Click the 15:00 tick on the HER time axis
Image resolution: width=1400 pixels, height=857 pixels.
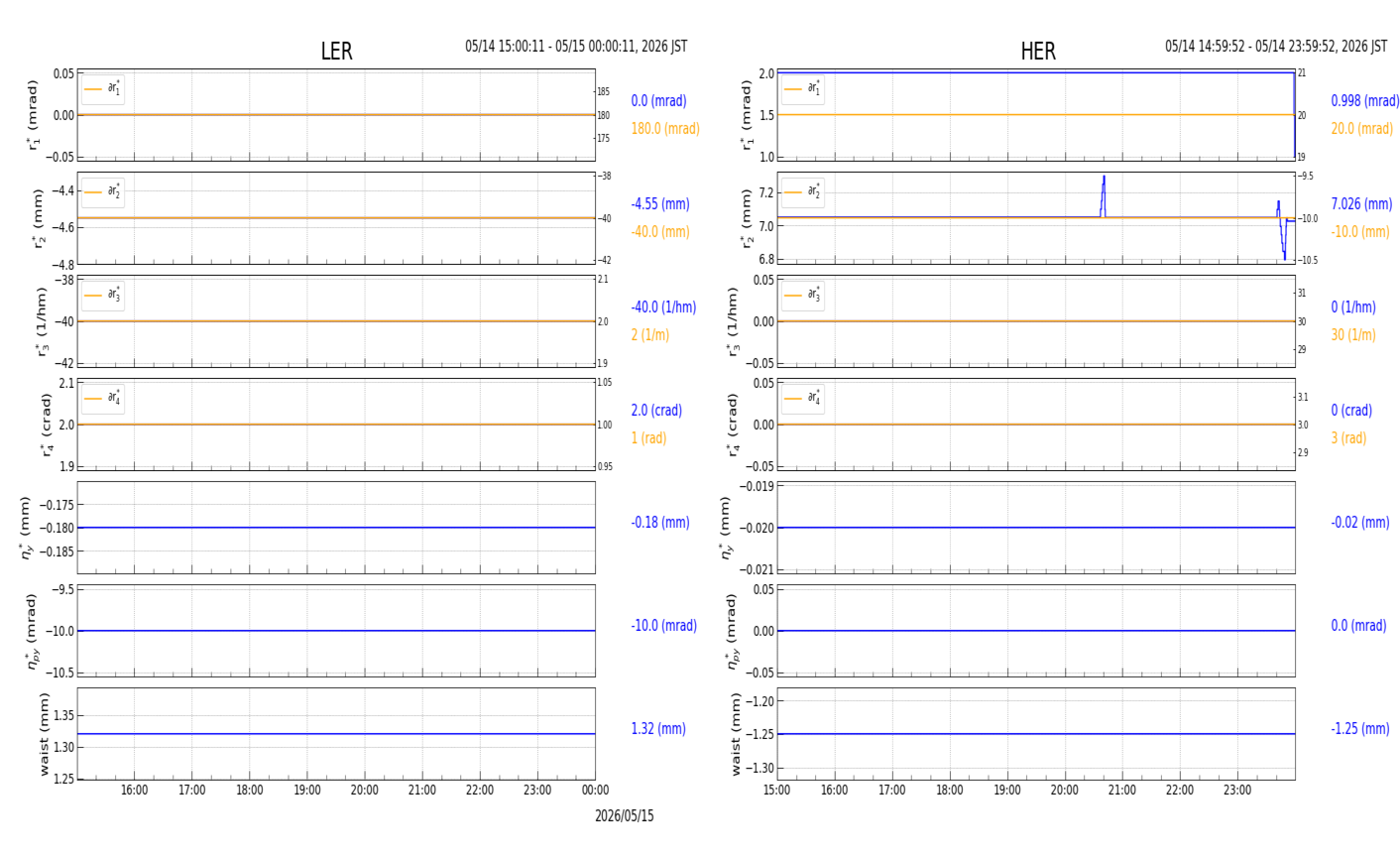777,791
